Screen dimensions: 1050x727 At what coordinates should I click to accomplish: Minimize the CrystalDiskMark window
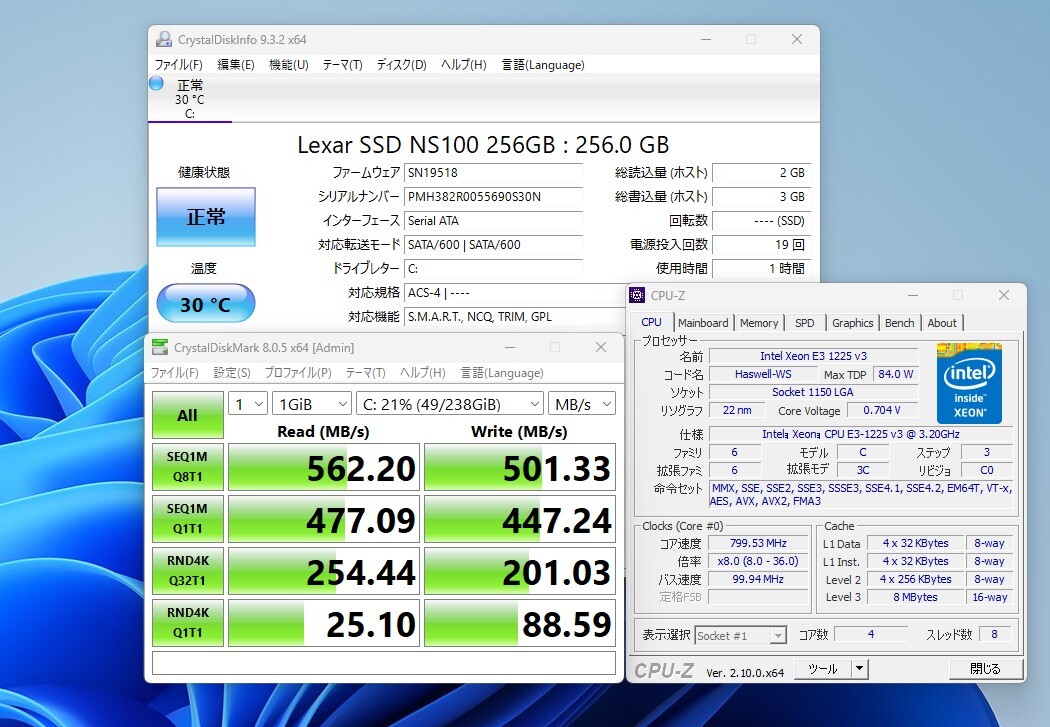coord(510,347)
